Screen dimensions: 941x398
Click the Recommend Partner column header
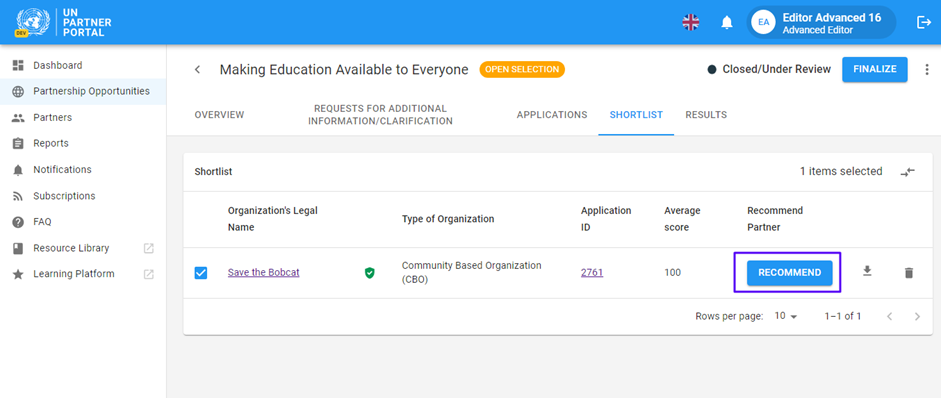click(x=775, y=219)
